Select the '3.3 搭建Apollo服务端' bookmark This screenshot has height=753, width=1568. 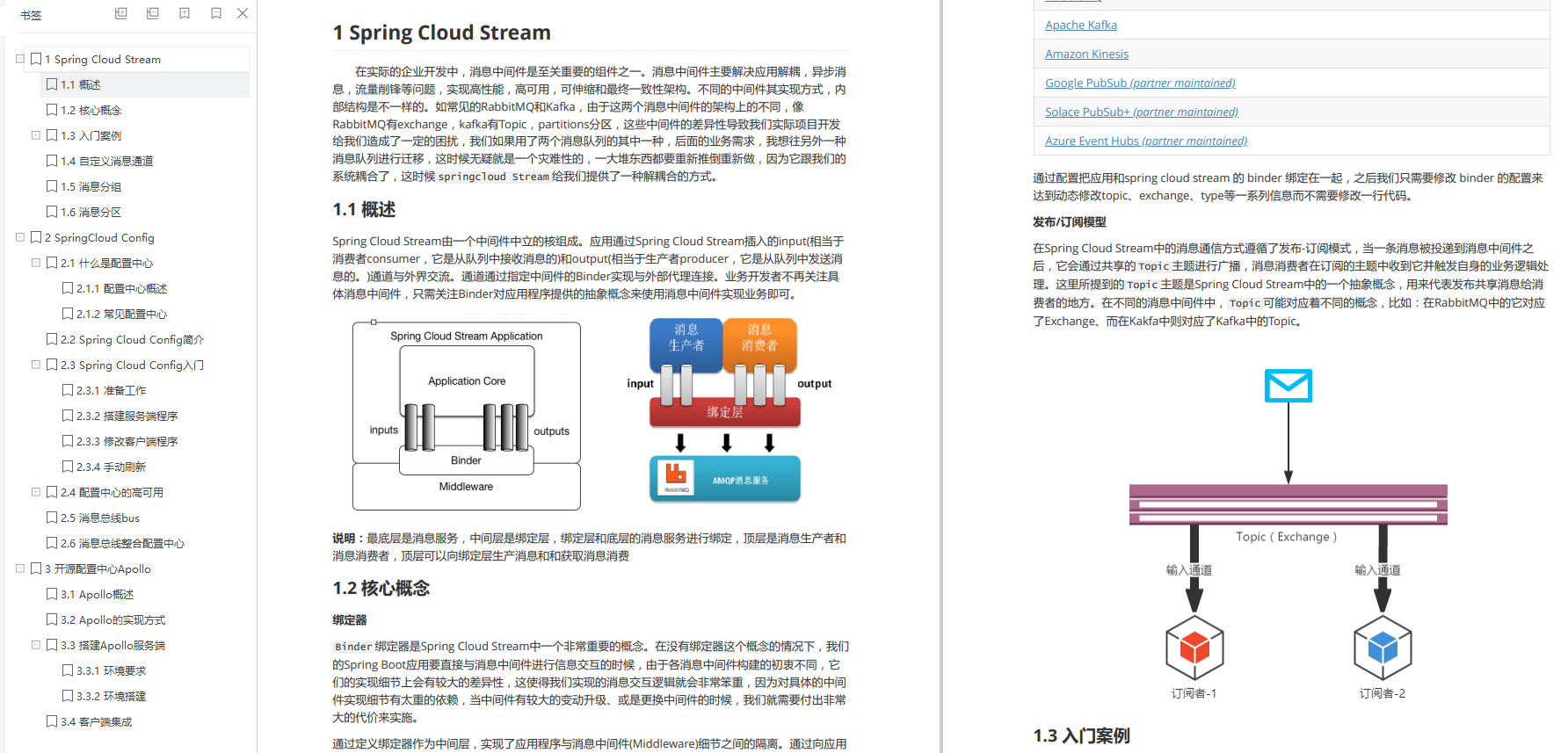coord(113,645)
